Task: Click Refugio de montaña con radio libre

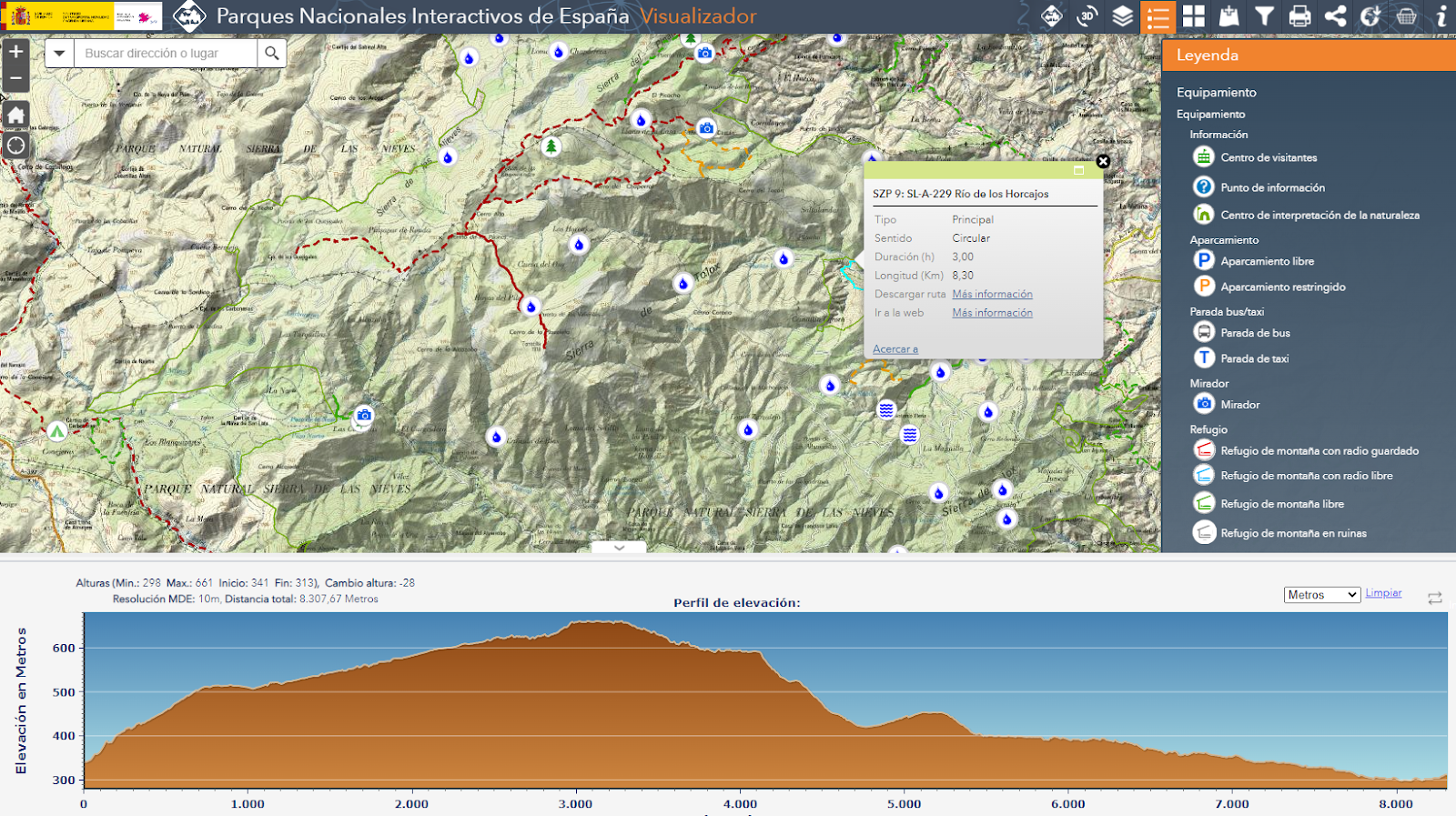Action: 1307,476
